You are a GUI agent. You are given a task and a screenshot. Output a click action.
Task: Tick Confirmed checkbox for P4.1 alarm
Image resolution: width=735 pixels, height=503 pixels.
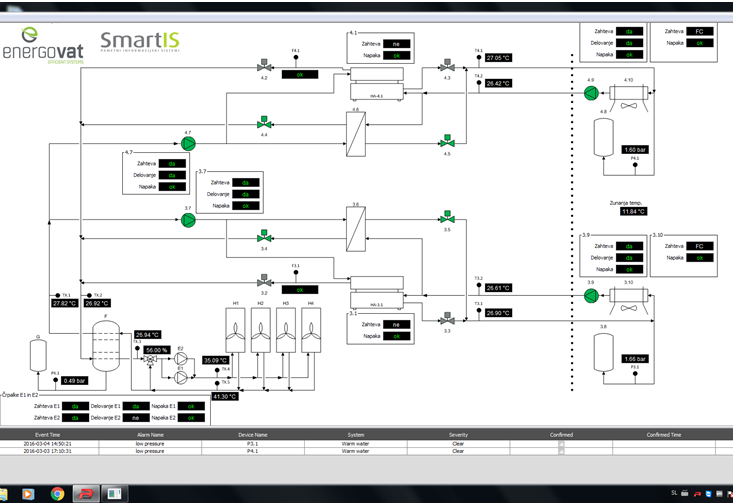(x=561, y=451)
